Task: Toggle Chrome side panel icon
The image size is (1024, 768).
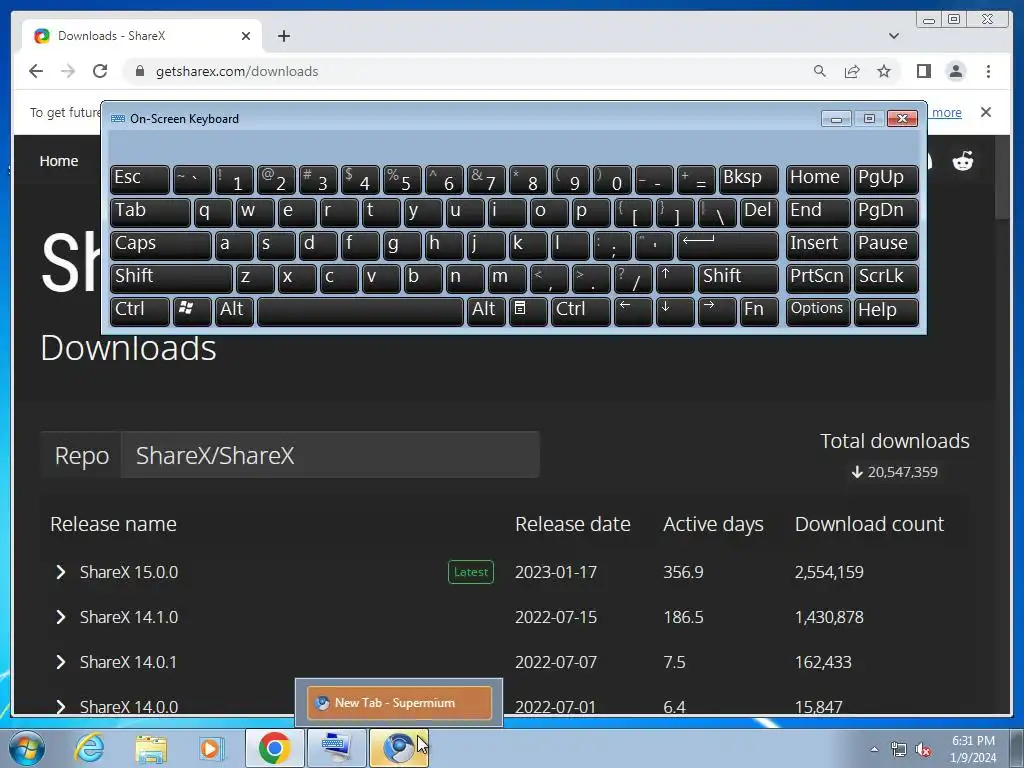Action: coord(923,71)
